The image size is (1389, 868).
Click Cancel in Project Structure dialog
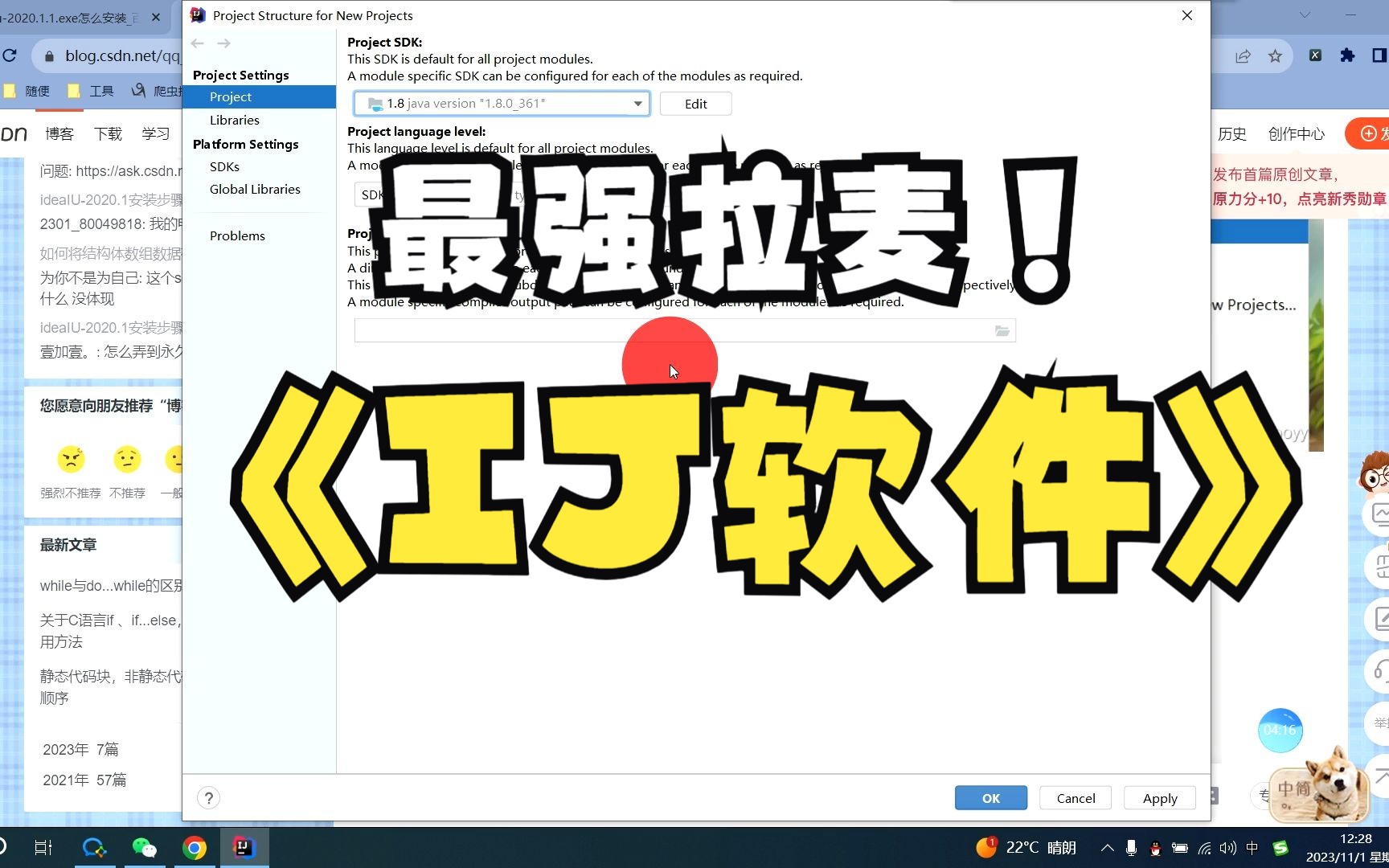tap(1076, 798)
